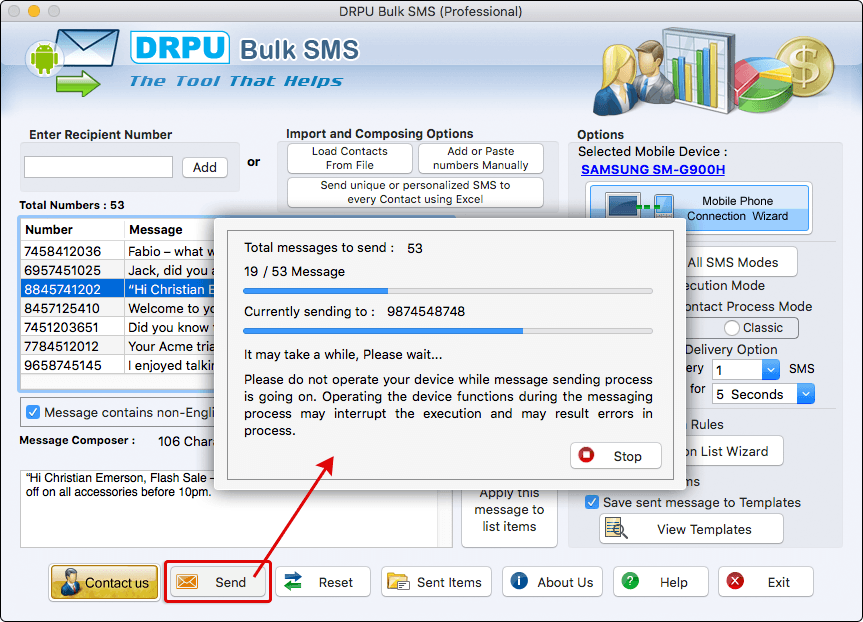Click the computer-phone connection wizard icon
863x622 pixels.
[x=640, y=206]
